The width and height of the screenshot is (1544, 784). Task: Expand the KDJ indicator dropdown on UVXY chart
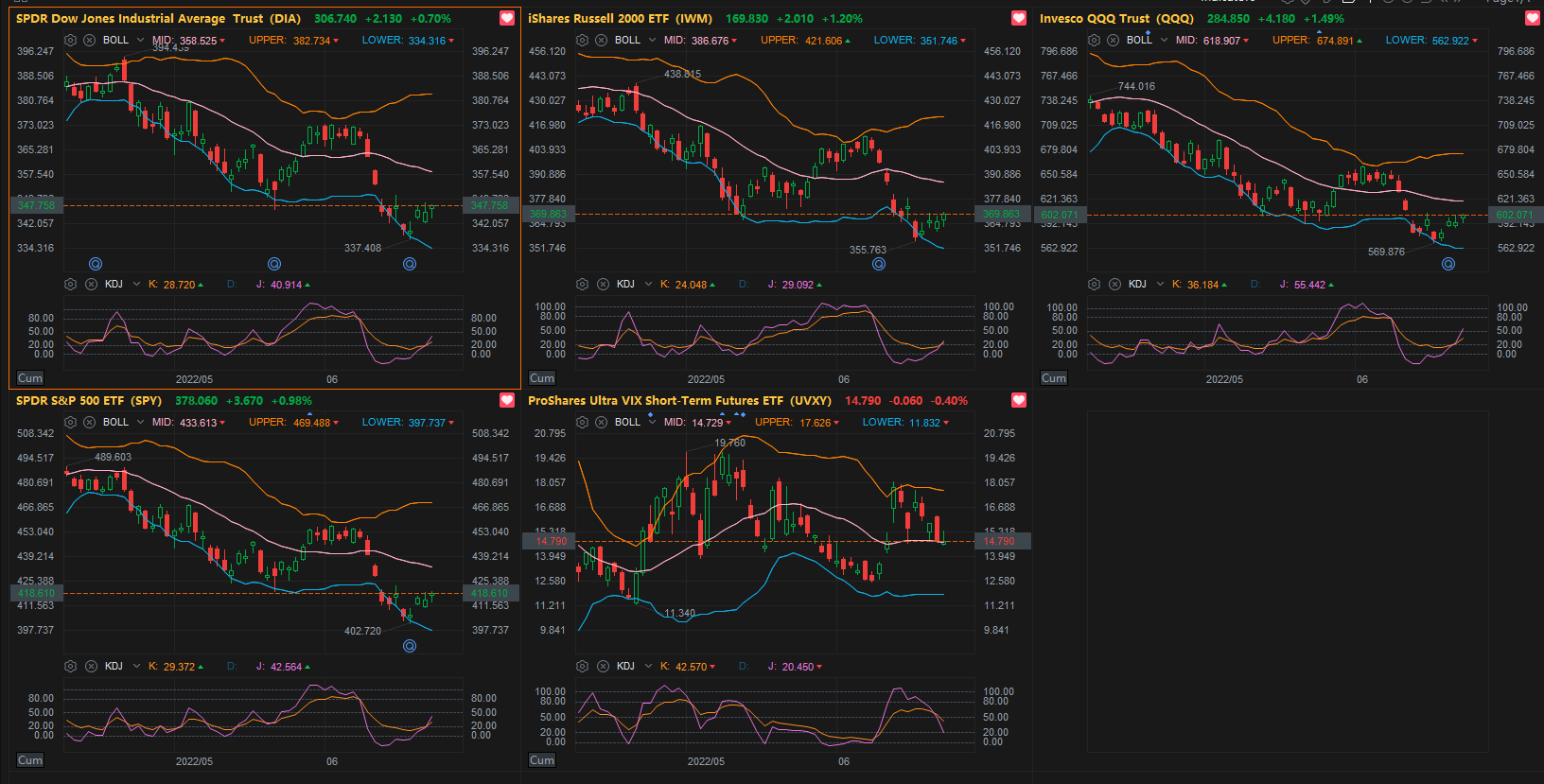[648, 667]
